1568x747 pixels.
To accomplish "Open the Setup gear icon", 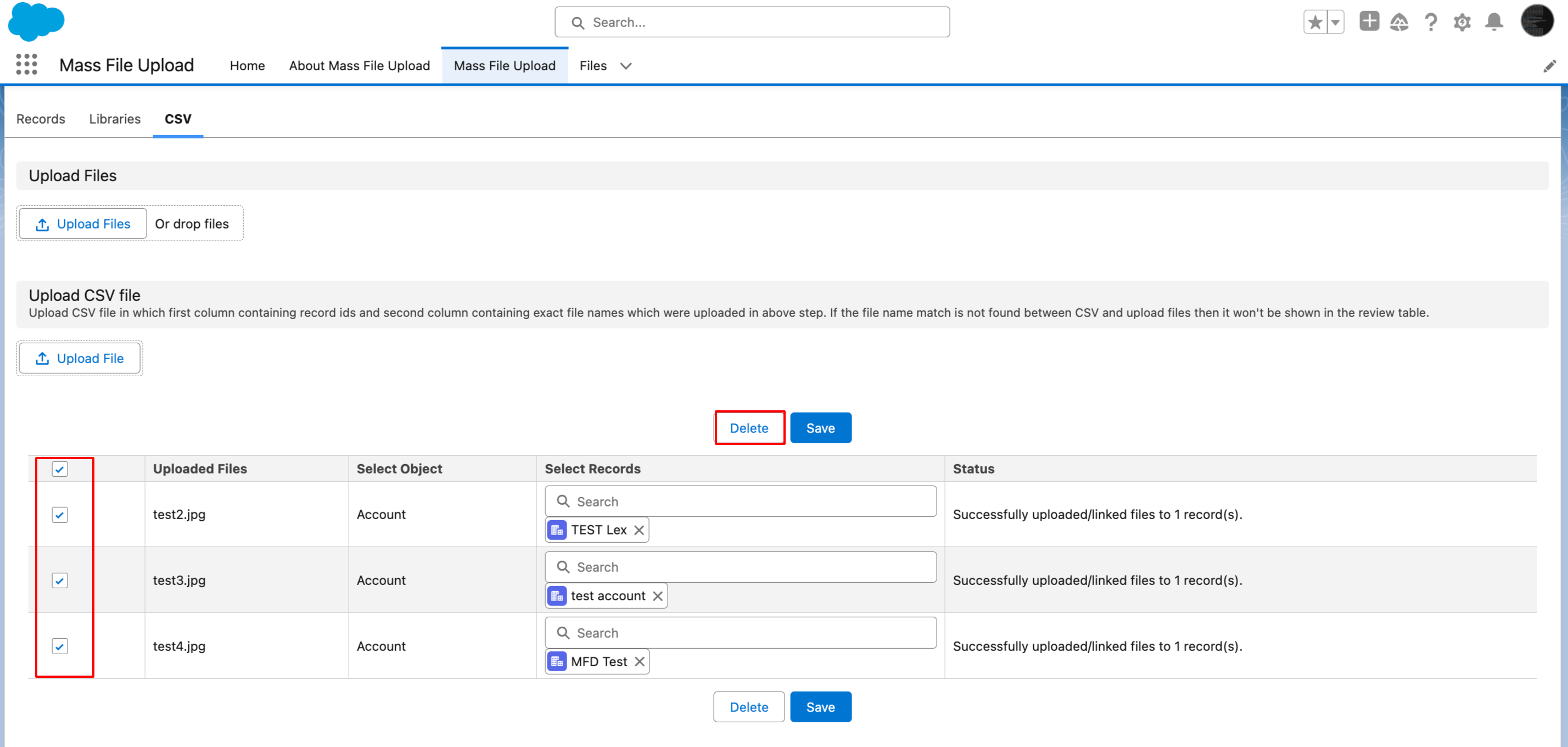I will [1462, 23].
